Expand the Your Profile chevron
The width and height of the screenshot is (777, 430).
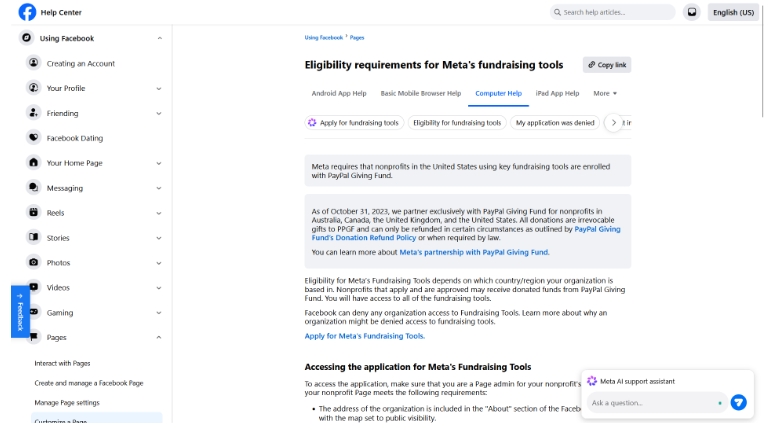[159, 88]
